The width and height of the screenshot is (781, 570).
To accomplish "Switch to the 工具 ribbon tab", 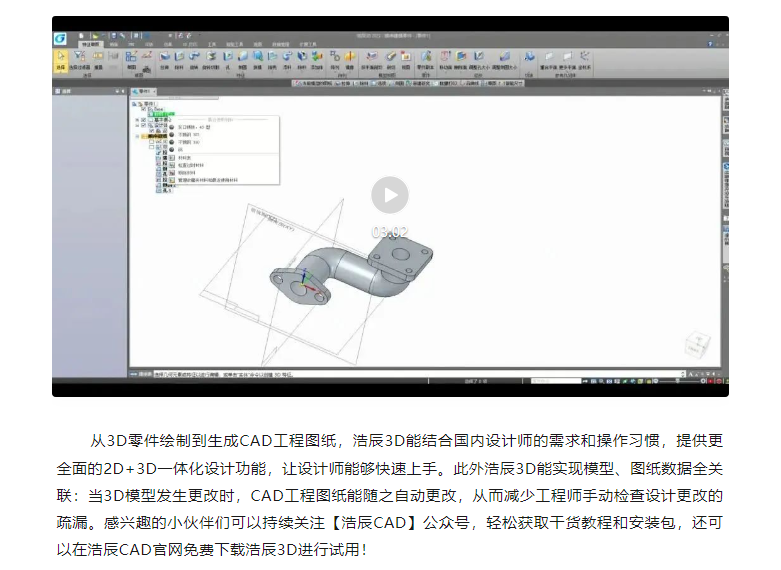I will pyautogui.click(x=212, y=45).
